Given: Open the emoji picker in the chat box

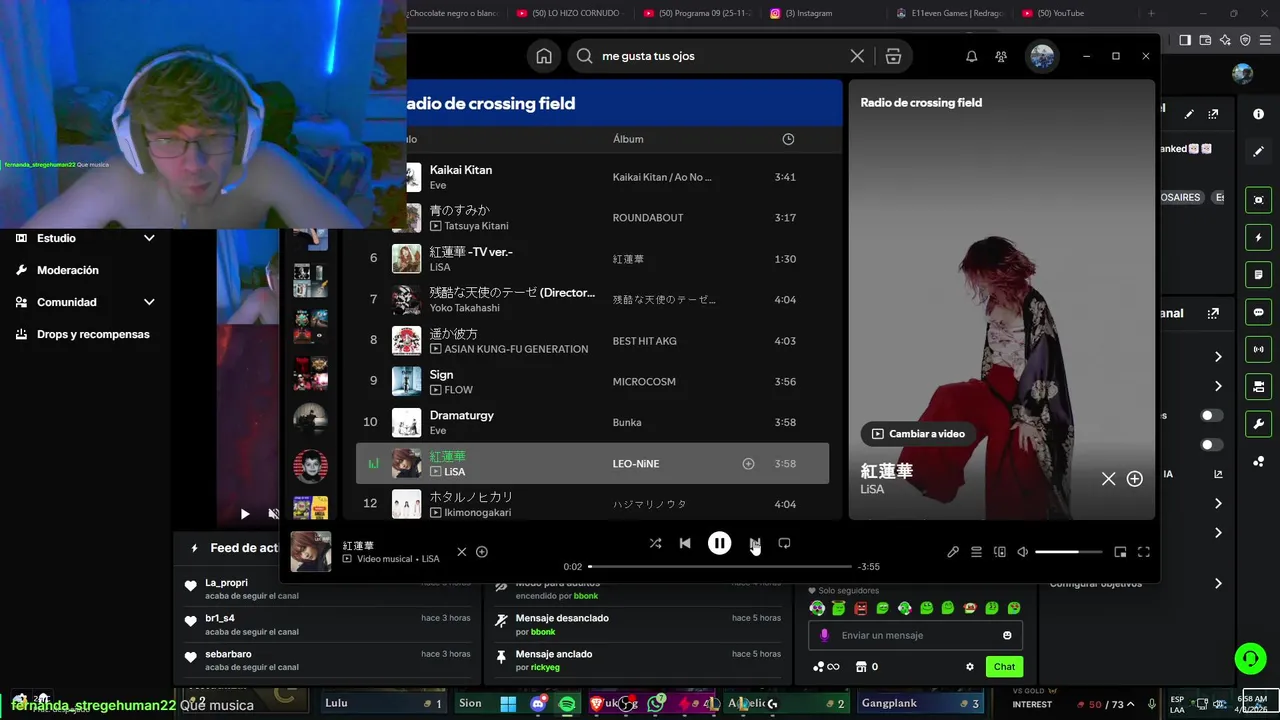Looking at the screenshot, I should (x=1007, y=635).
